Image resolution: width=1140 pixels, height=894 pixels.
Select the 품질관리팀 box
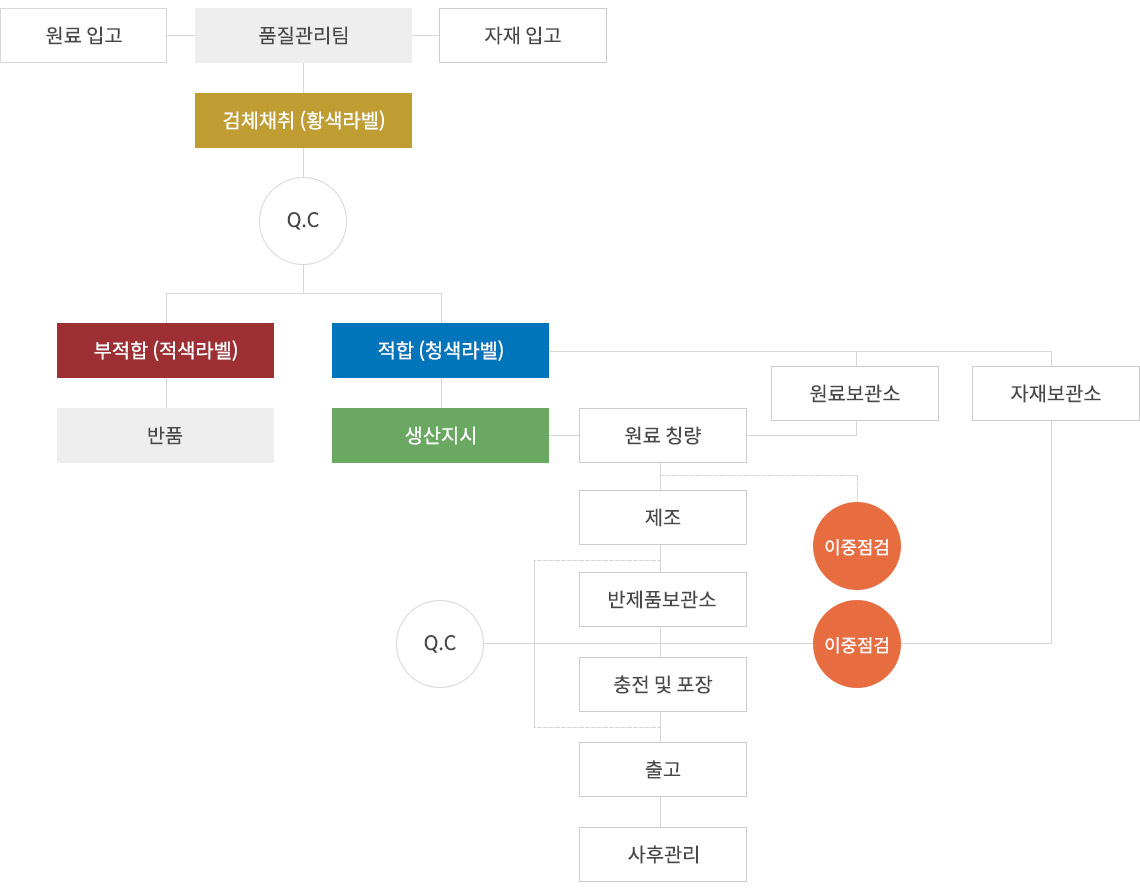[303, 36]
